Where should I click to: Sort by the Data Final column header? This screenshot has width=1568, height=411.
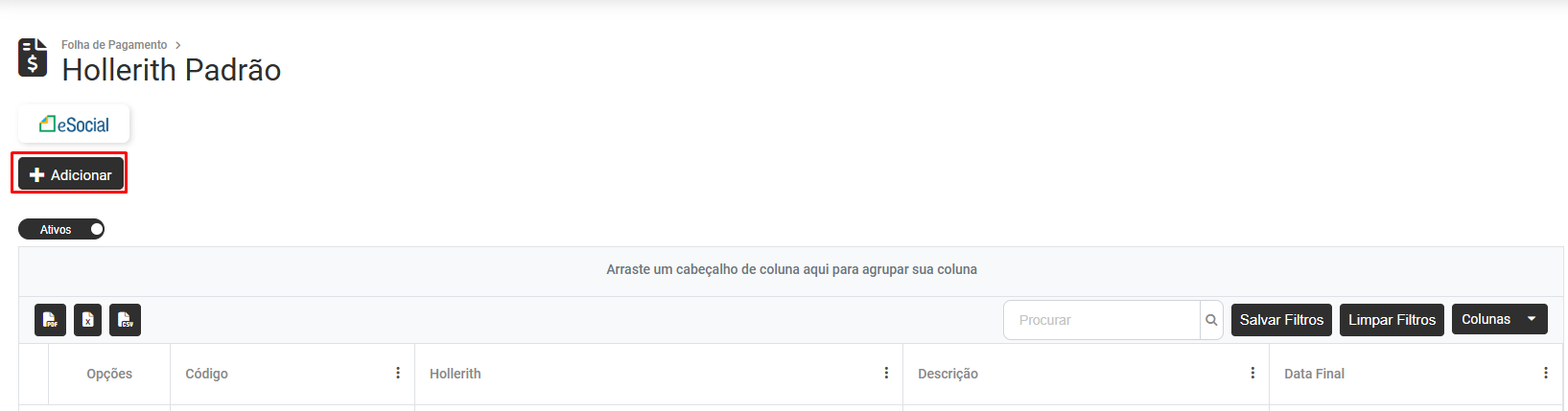1314,374
